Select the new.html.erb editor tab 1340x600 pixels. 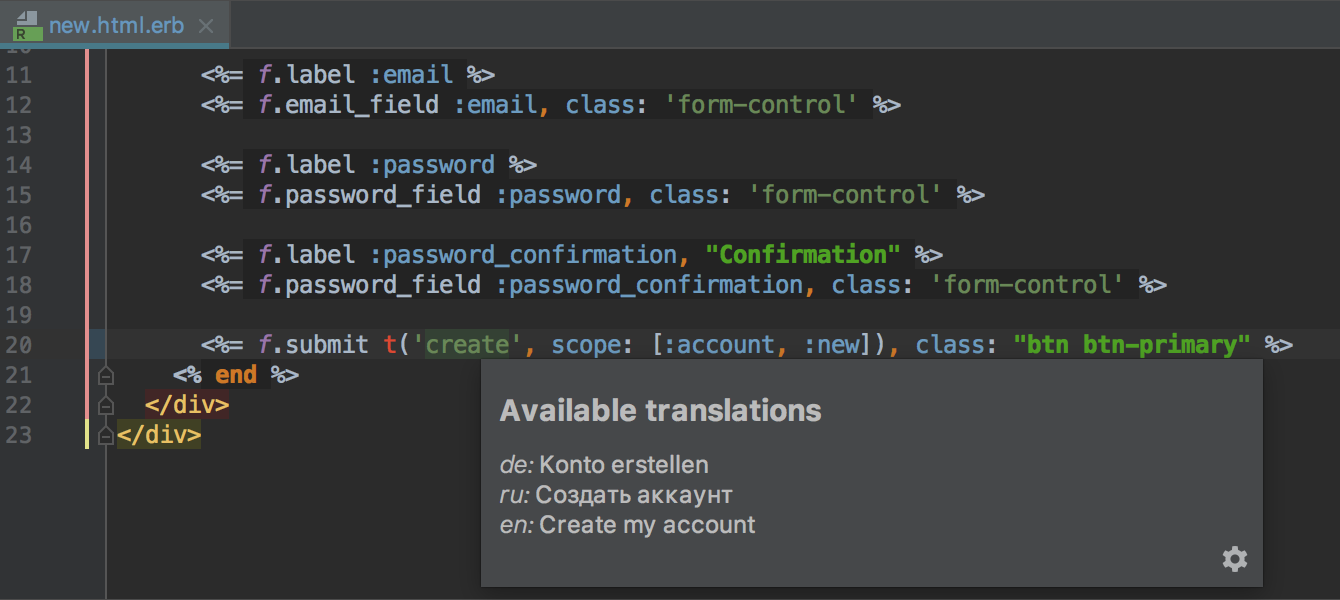pyautogui.click(x=115, y=25)
